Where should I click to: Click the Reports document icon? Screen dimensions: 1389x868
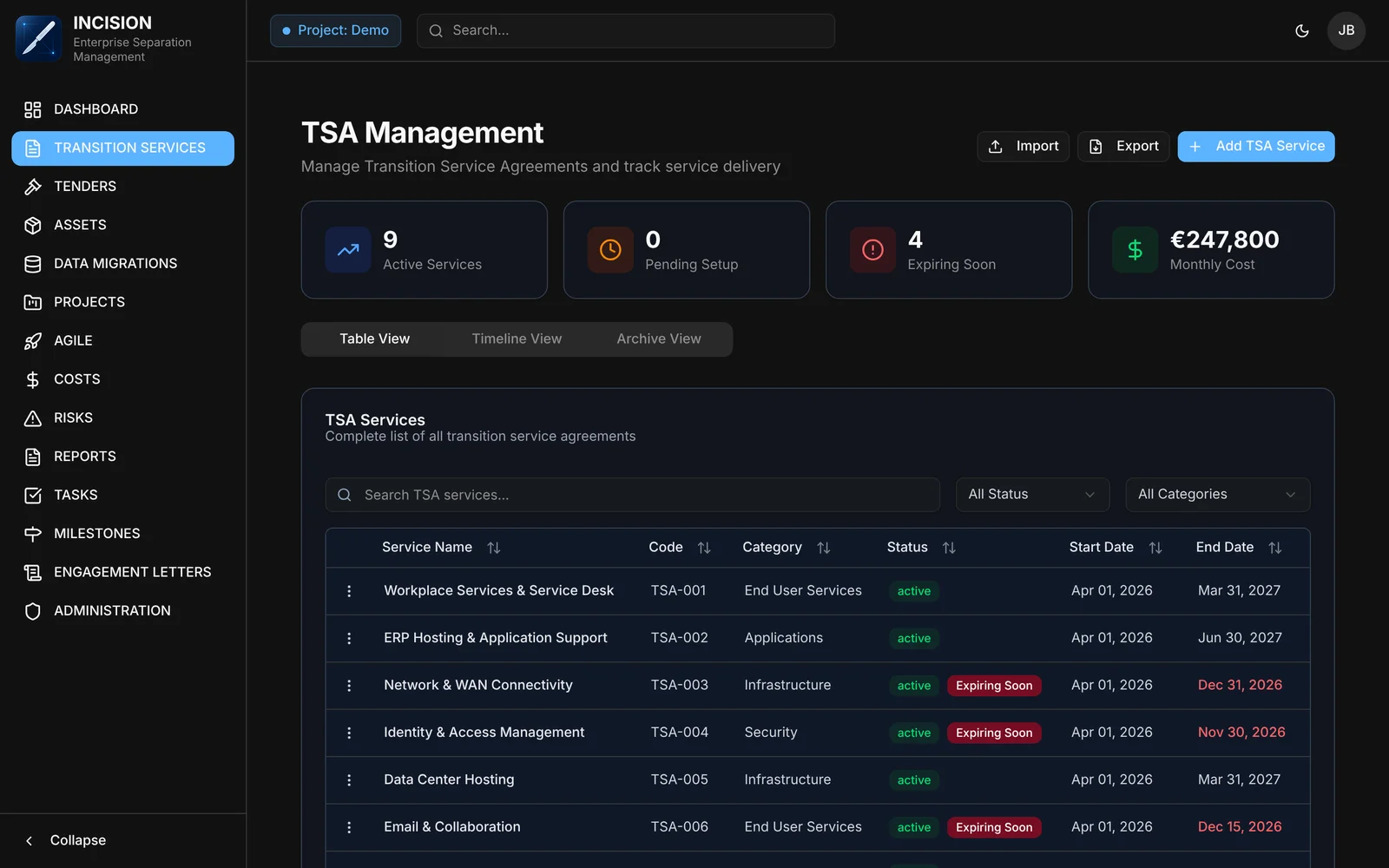[x=33, y=457]
